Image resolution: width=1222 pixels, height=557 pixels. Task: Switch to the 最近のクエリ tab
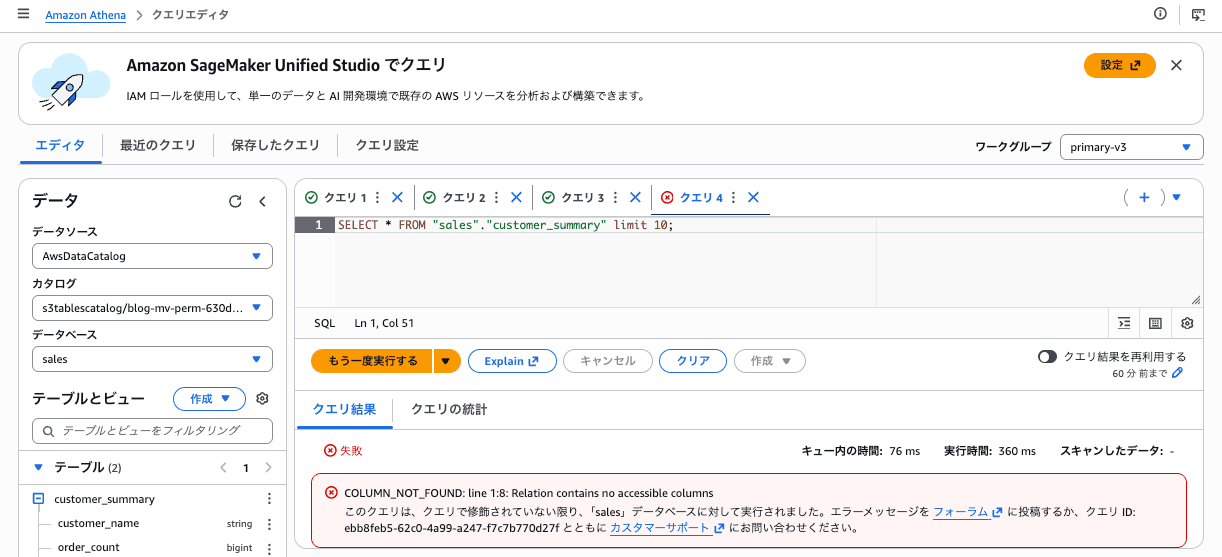(x=158, y=145)
